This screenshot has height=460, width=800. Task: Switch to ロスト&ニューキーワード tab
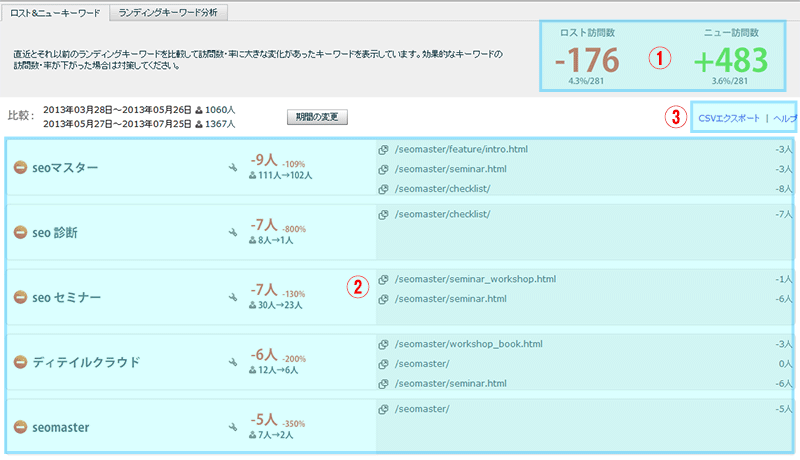click(x=55, y=13)
